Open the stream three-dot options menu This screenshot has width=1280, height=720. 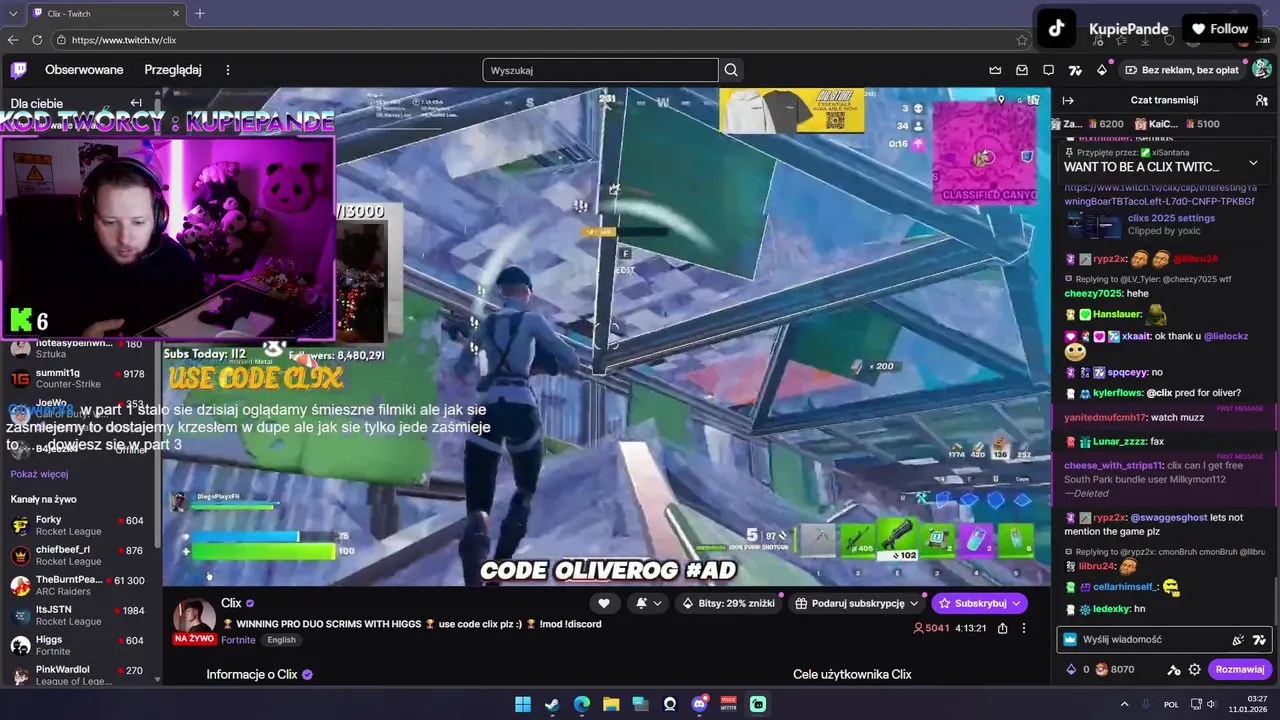coord(1023,628)
